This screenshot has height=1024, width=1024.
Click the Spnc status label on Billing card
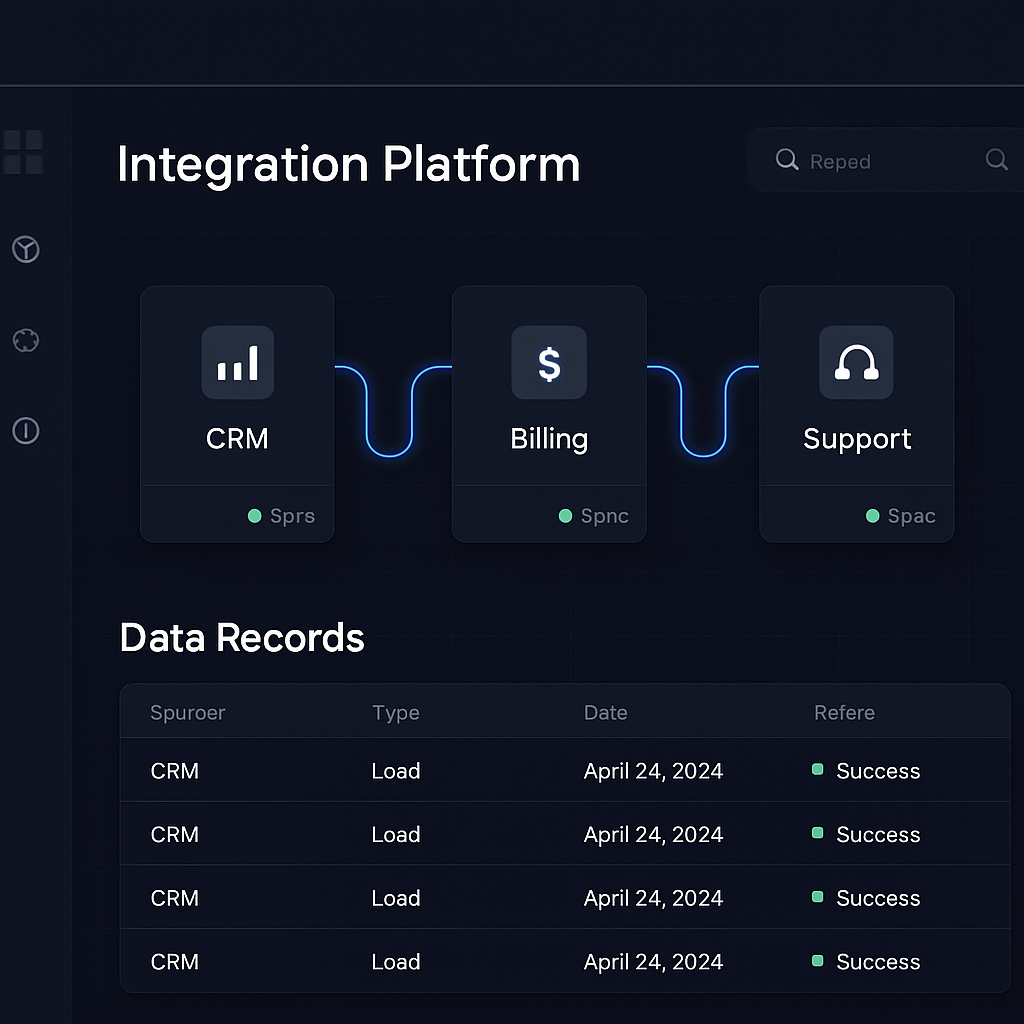pyautogui.click(x=605, y=517)
